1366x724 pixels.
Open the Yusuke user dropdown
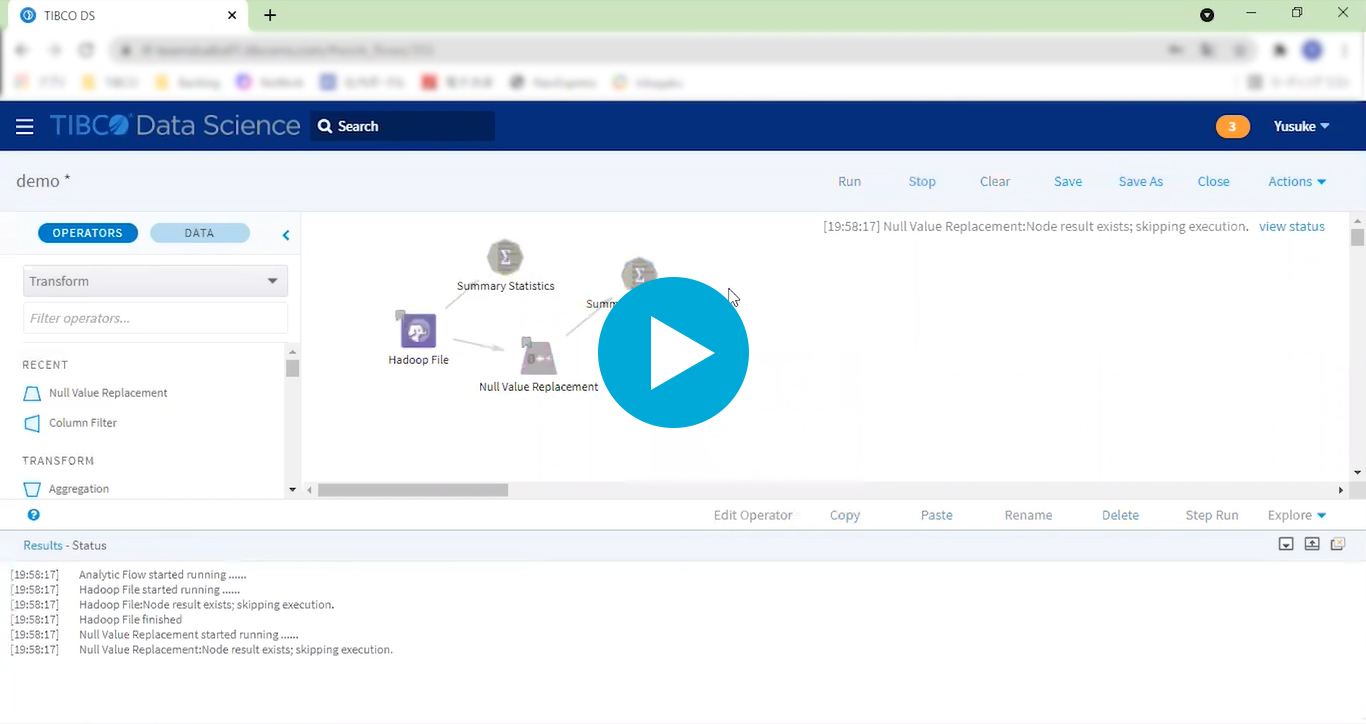coord(1301,126)
